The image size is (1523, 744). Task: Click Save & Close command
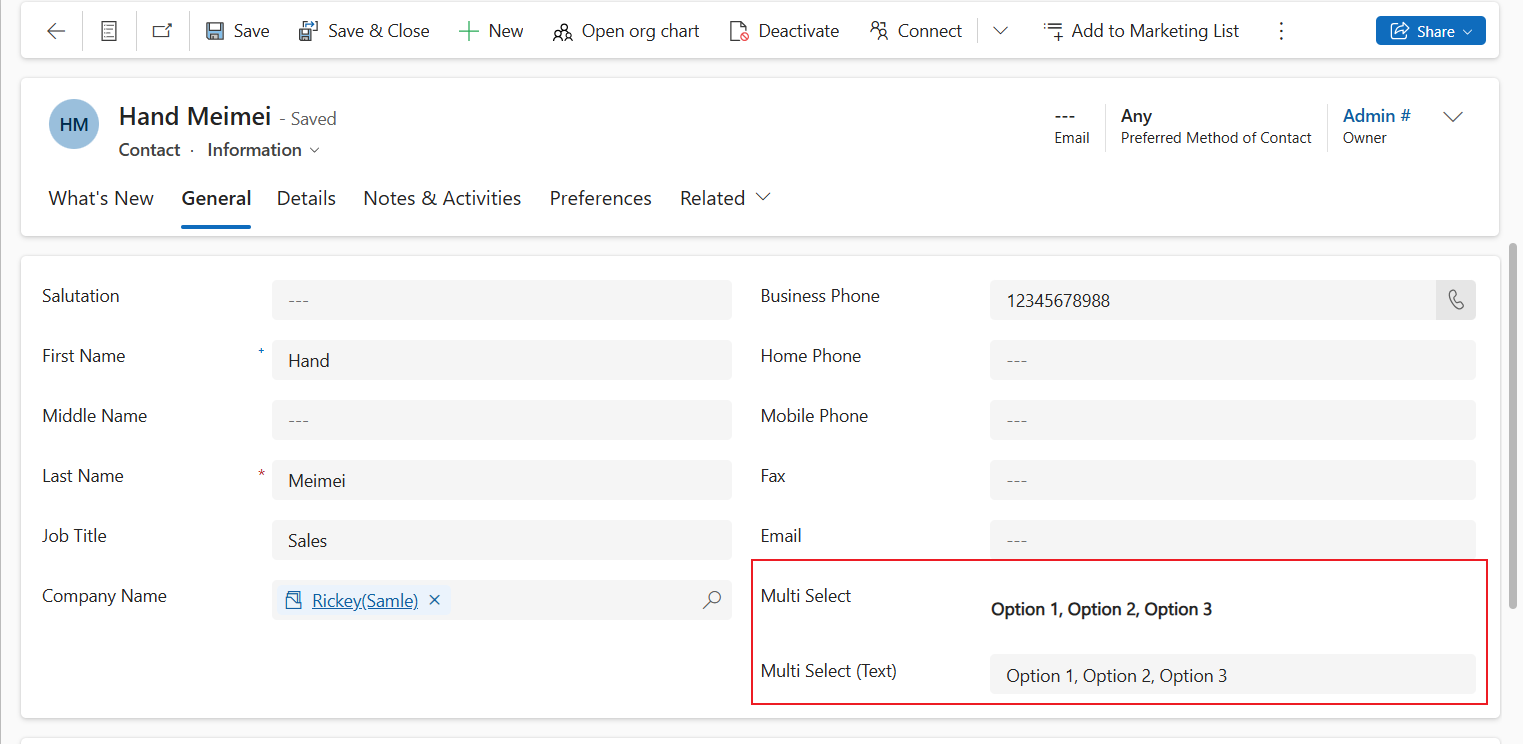point(364,31)
